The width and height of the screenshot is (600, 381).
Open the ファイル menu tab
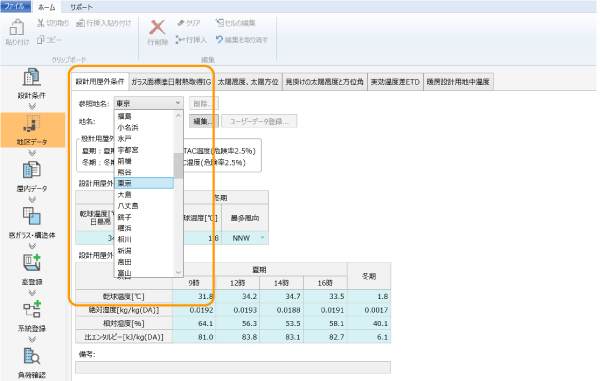coord(15,7)
